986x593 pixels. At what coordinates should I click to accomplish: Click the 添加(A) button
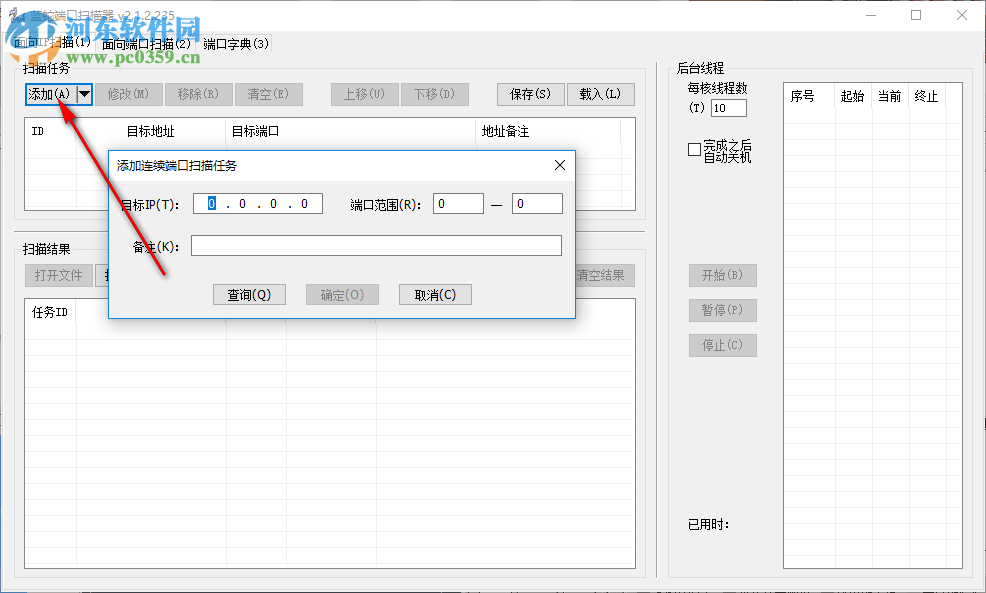[51, 94]
